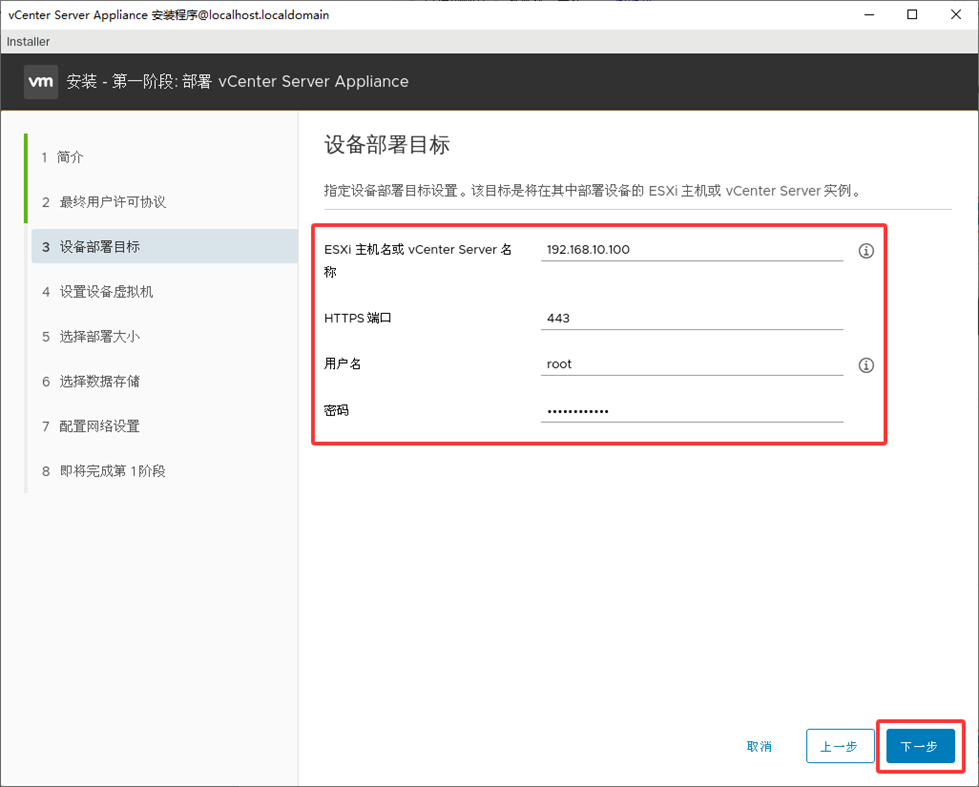
Task: Click info icon beside the username field
Action: [866, 365]
